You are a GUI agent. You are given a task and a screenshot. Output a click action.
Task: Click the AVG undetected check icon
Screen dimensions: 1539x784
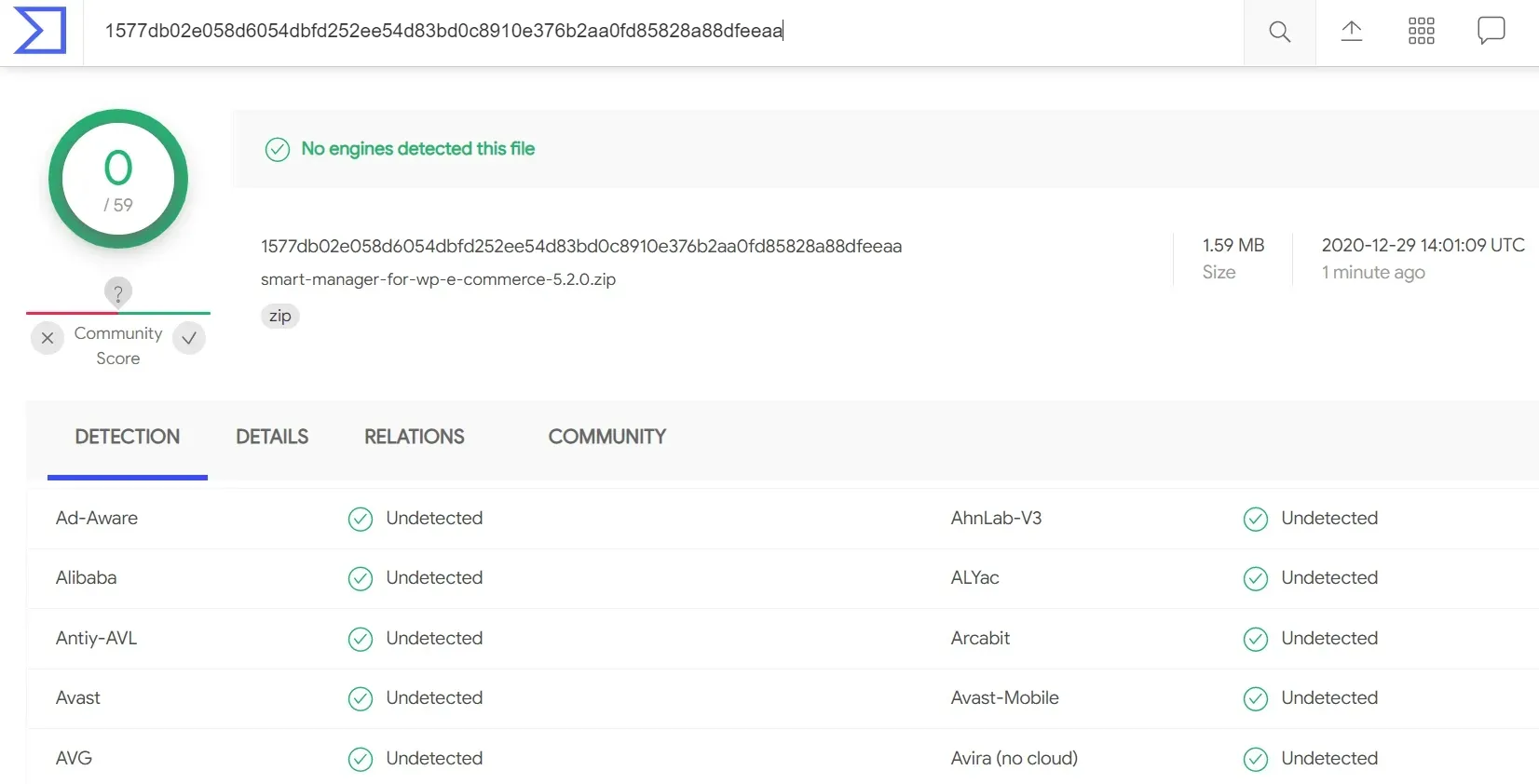tap(361, 759)
